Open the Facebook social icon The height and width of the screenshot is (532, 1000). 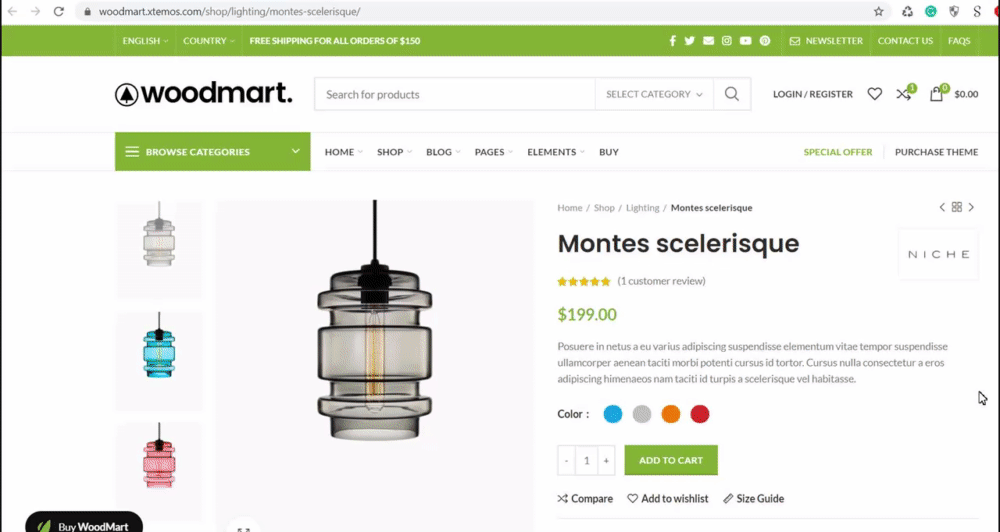(x=672, y=41)
